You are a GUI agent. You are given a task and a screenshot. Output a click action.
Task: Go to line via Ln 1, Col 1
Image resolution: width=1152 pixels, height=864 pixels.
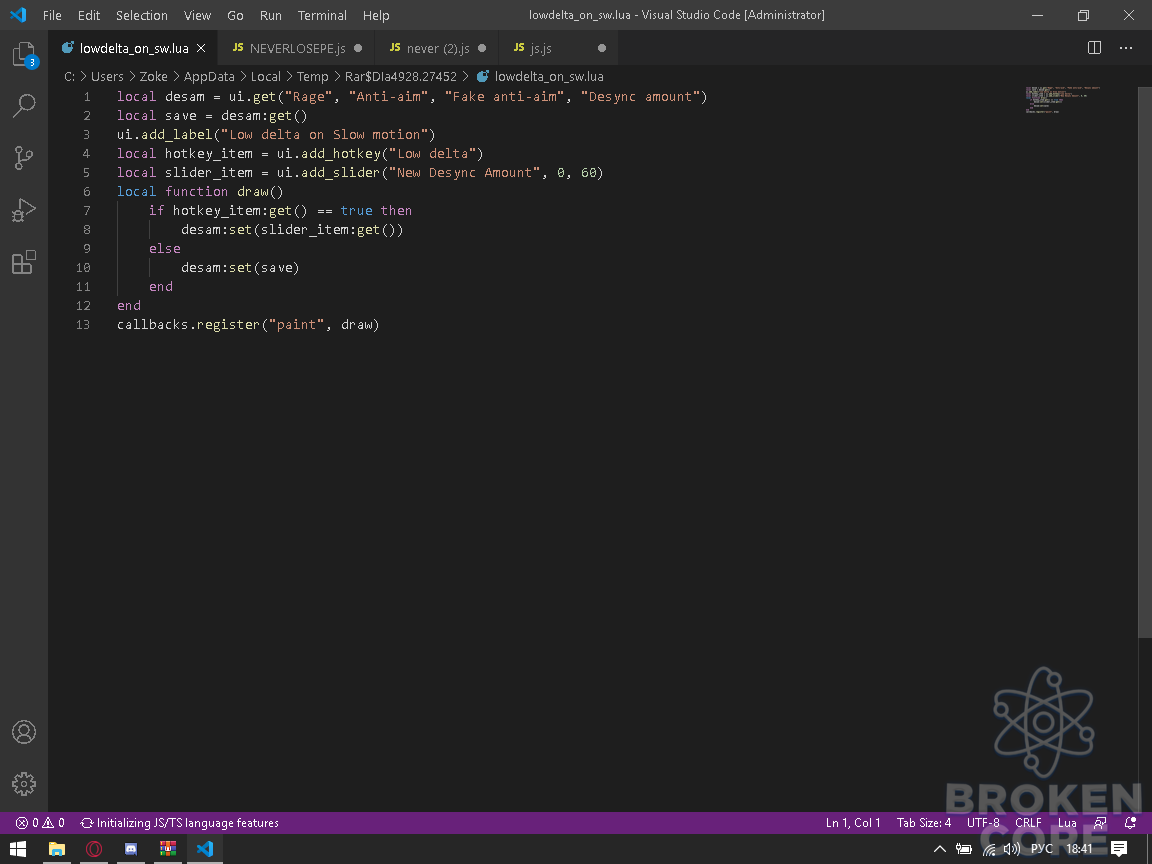click(x=853, y=823)
